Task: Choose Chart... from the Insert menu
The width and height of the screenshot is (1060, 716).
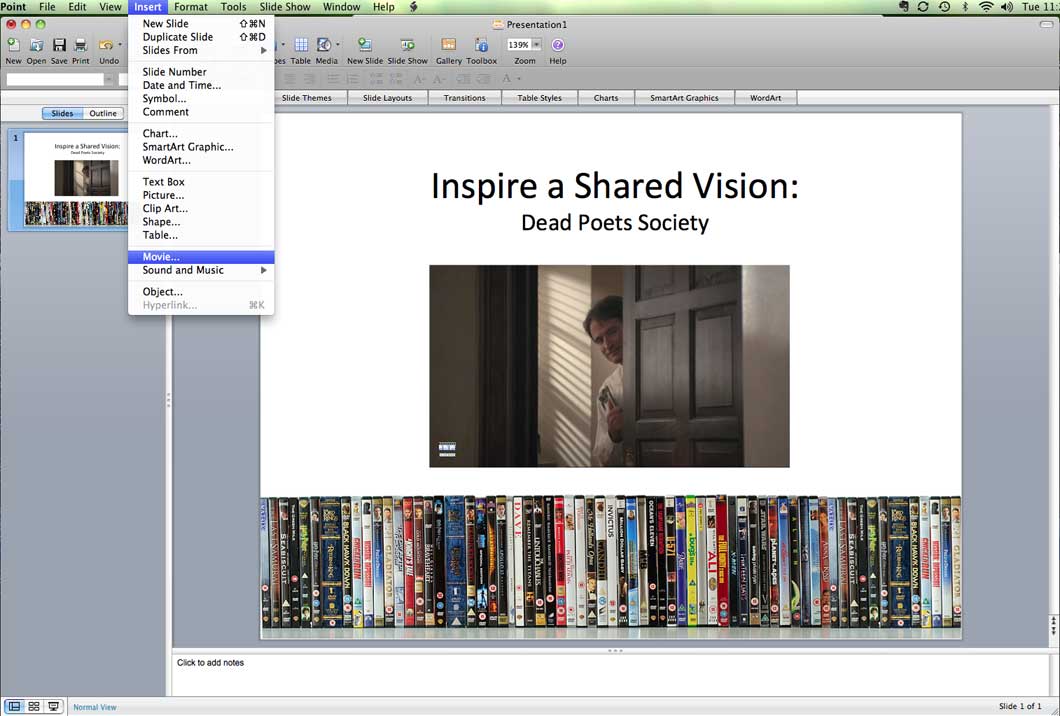Action: pos(201,133)
